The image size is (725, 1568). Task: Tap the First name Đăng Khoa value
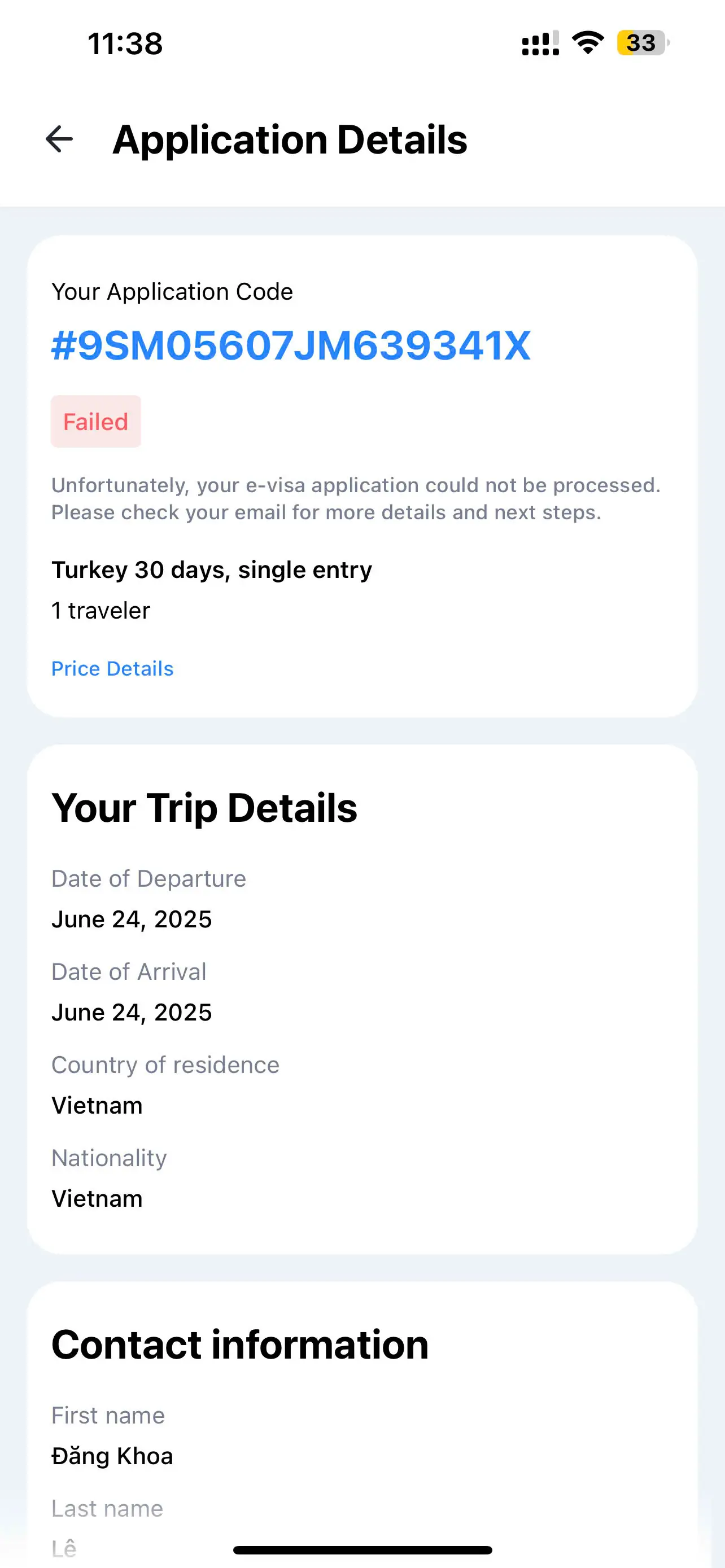tap(112, 1456)
